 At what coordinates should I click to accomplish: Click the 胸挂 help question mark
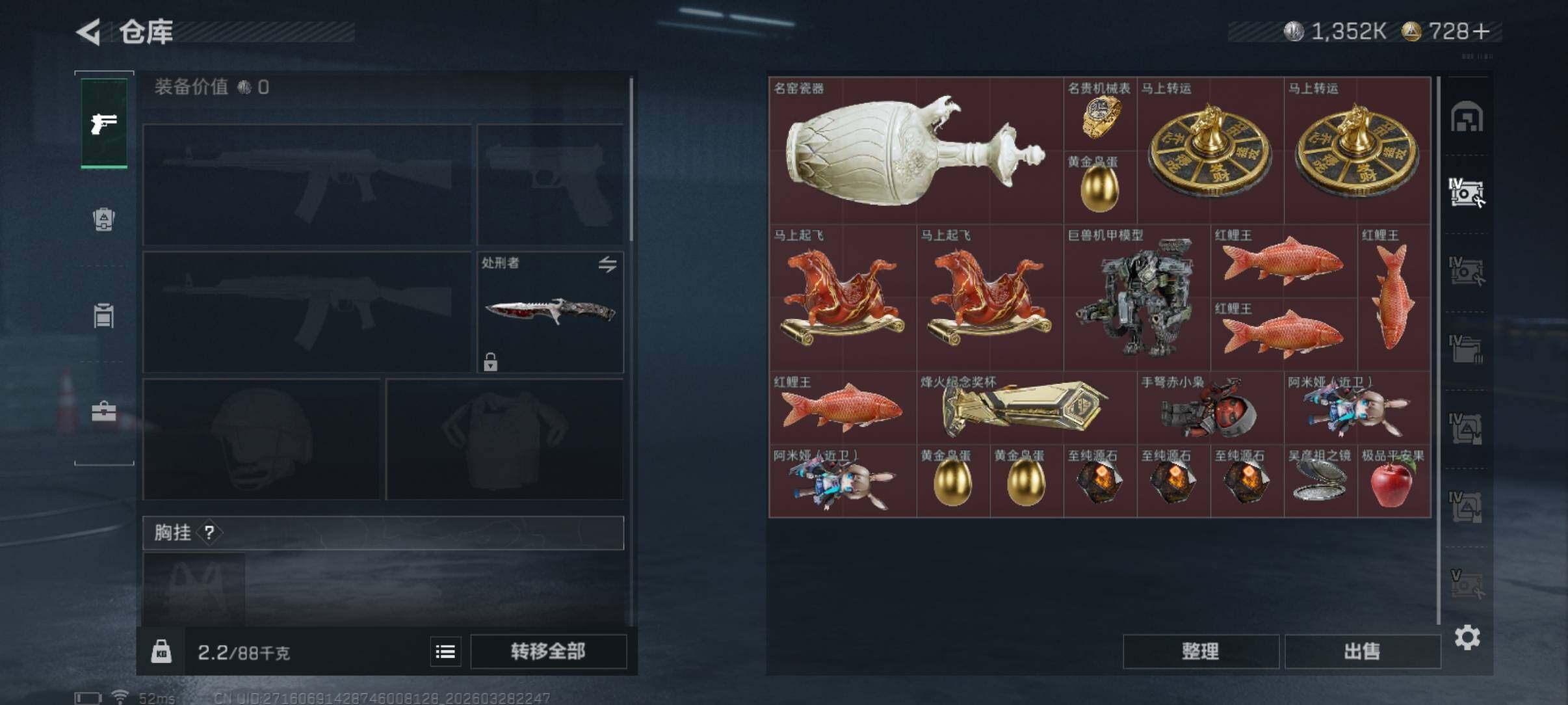point(209,533)
